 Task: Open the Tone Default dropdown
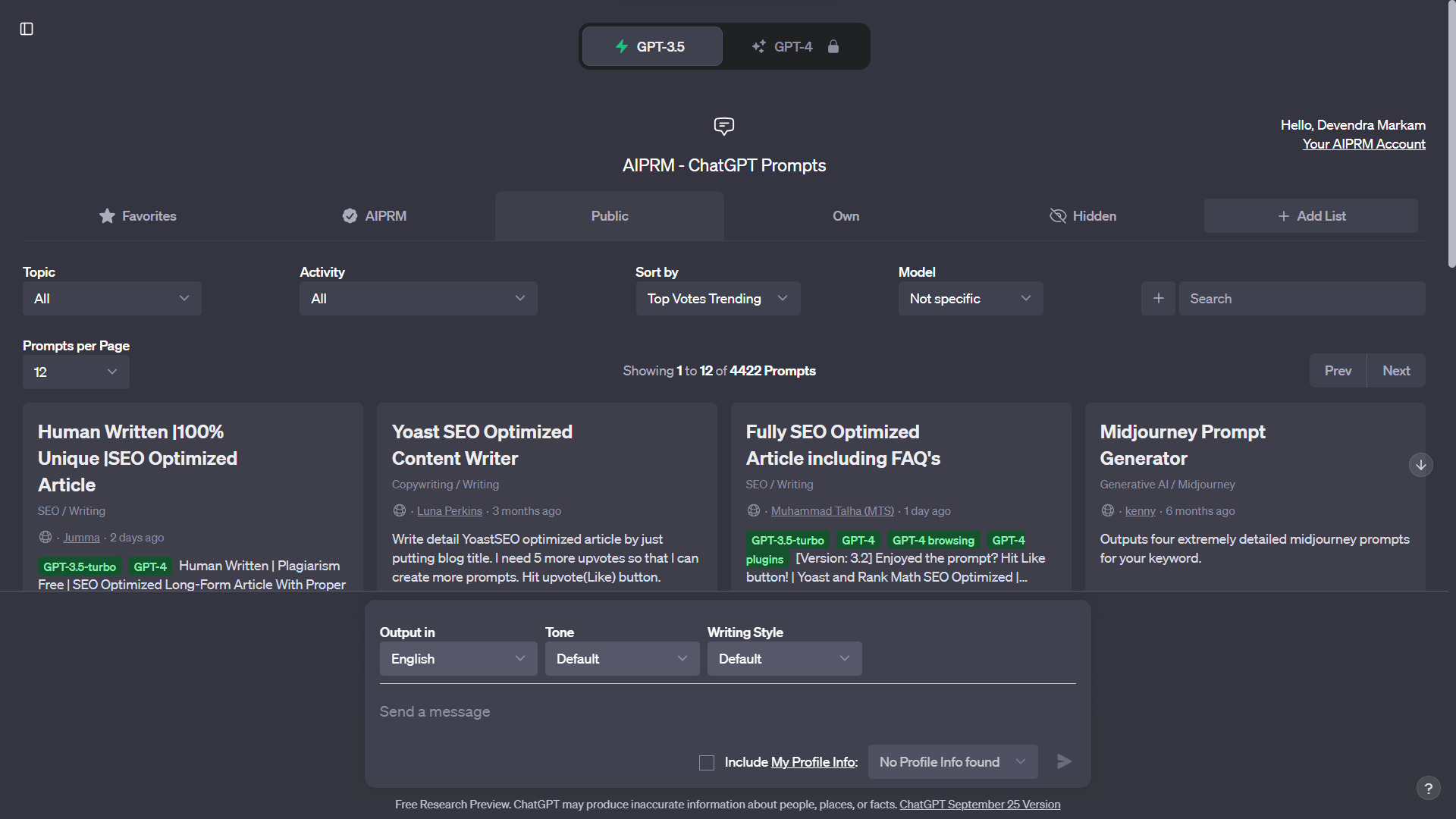pos(622,659)
